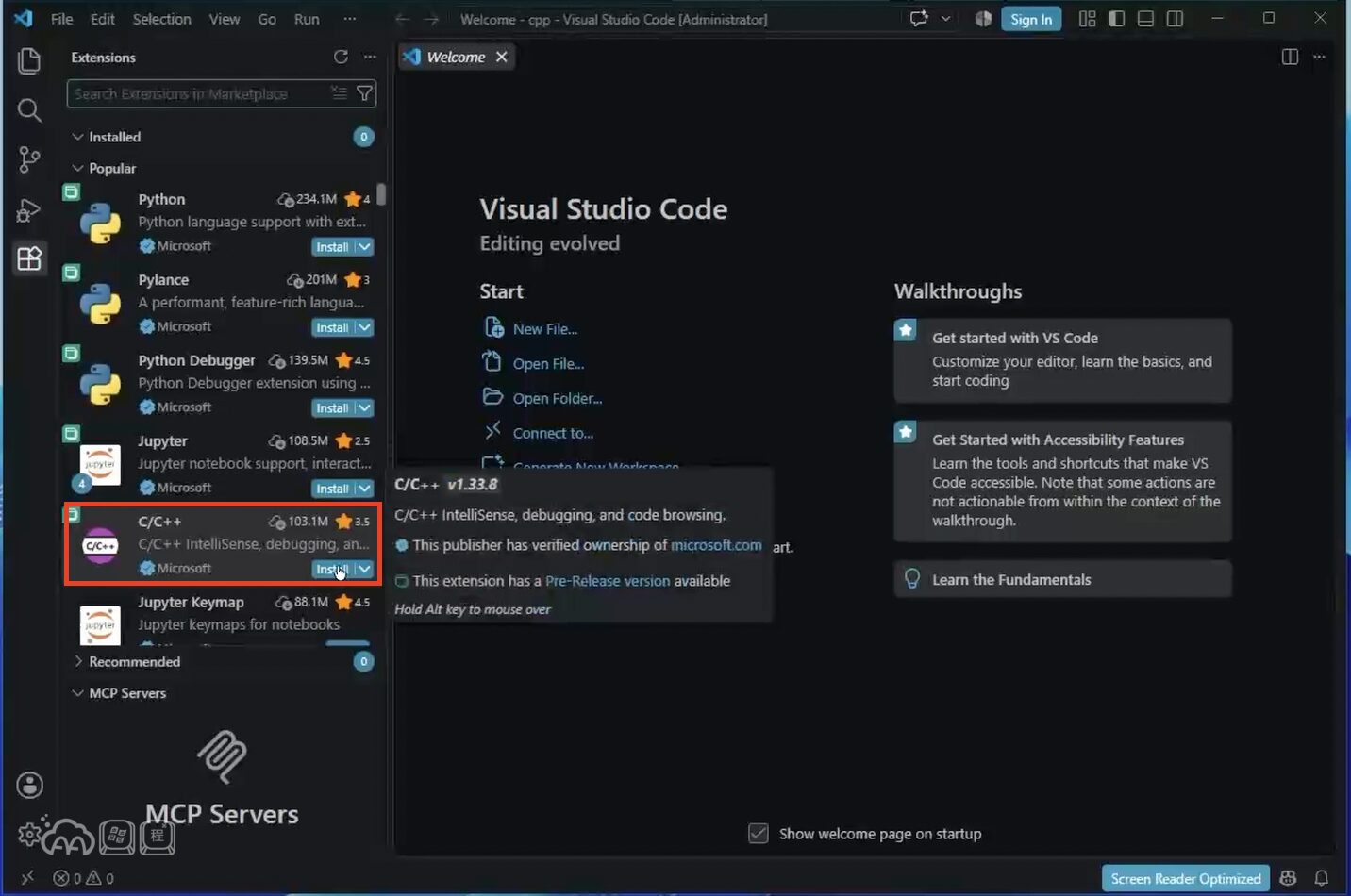
Task: Open editor more actions ellipsis
Action: [x=1319, y=57]
